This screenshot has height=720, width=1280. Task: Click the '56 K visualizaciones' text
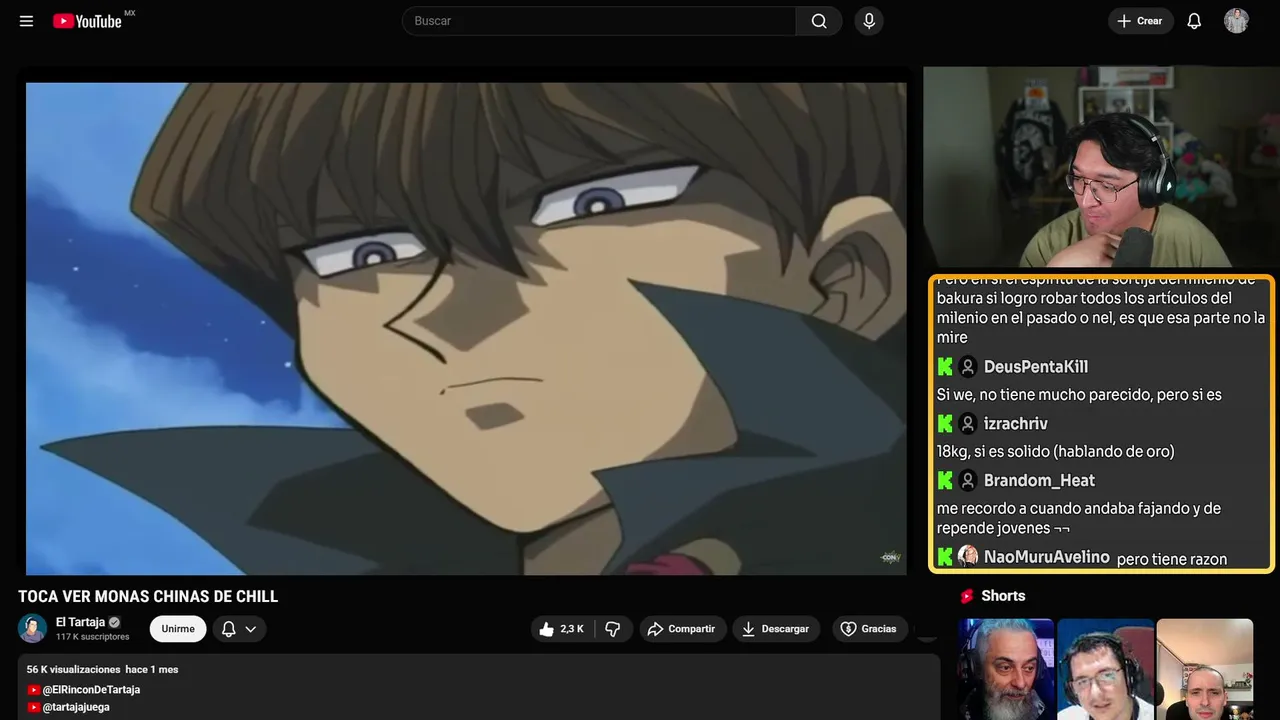73,669
